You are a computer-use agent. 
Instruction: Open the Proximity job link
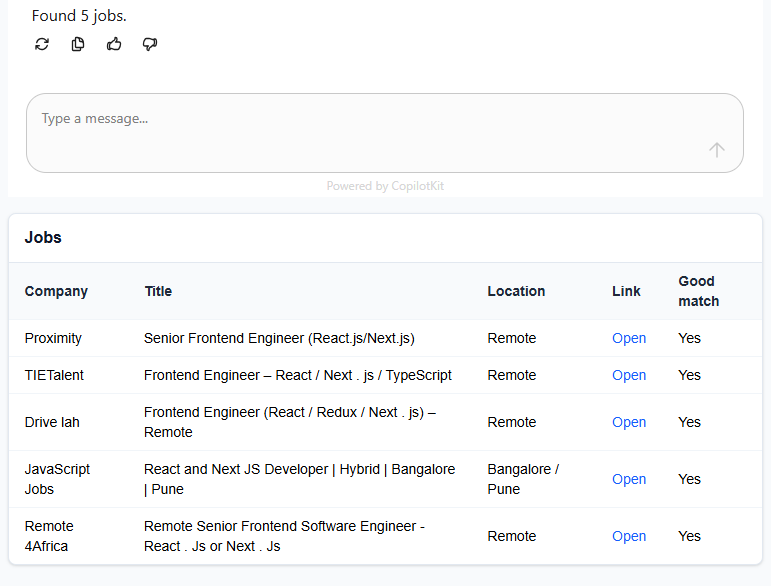point(629,338)
